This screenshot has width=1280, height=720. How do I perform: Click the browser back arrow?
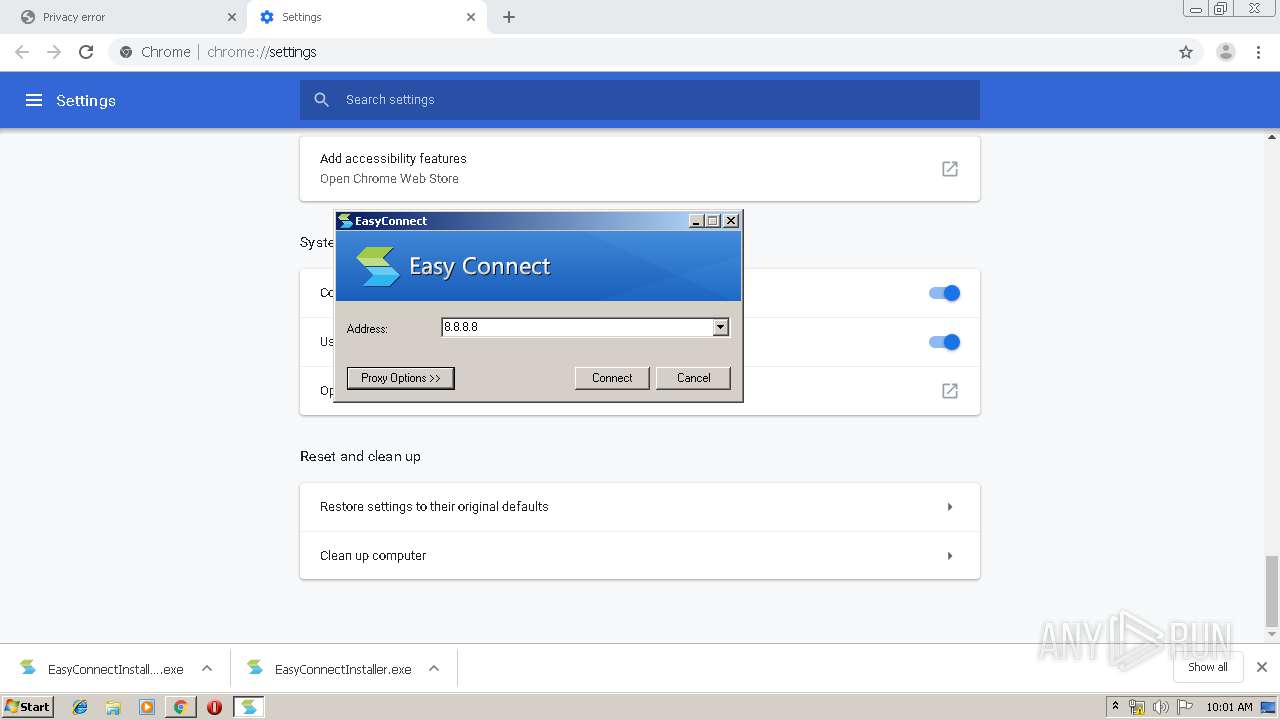pyautogui.click(x=22, y=52)
